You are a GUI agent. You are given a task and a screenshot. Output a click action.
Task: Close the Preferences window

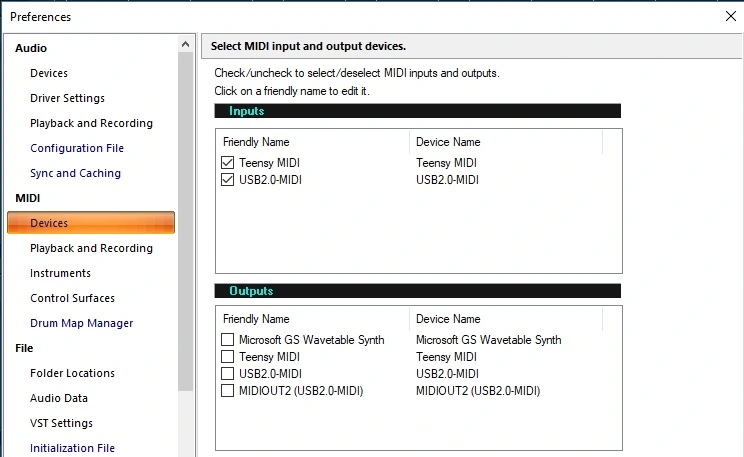point(729,16)
